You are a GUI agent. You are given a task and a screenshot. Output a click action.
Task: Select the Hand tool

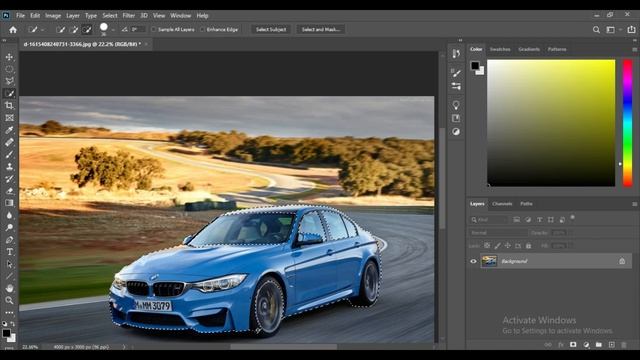coord(9,288)
